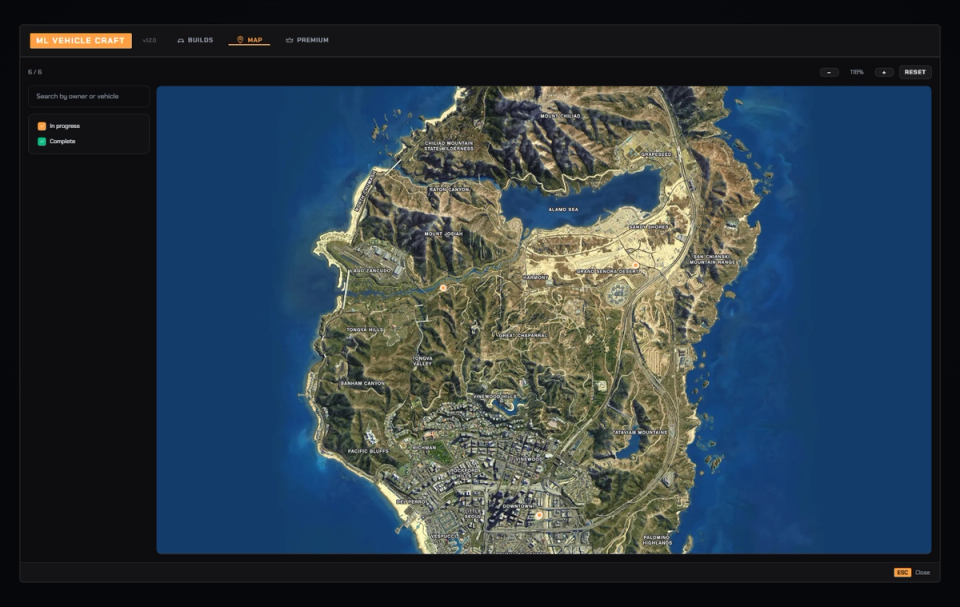The width and height of the screenshot is (960, 607).
Task: Click the Vinewood Hills map label
Action: 495,397
